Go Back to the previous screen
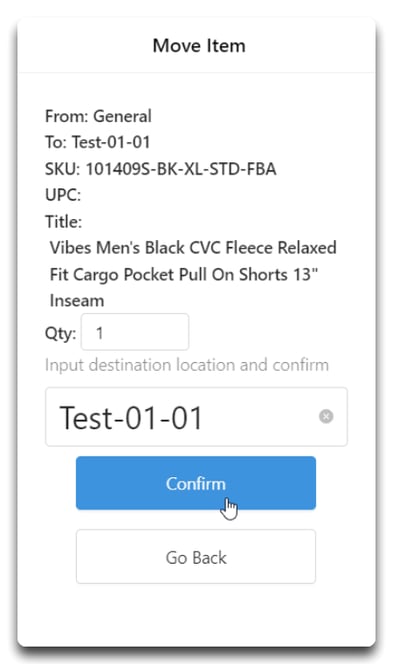The image size is (393, 664). click(196, 556)
